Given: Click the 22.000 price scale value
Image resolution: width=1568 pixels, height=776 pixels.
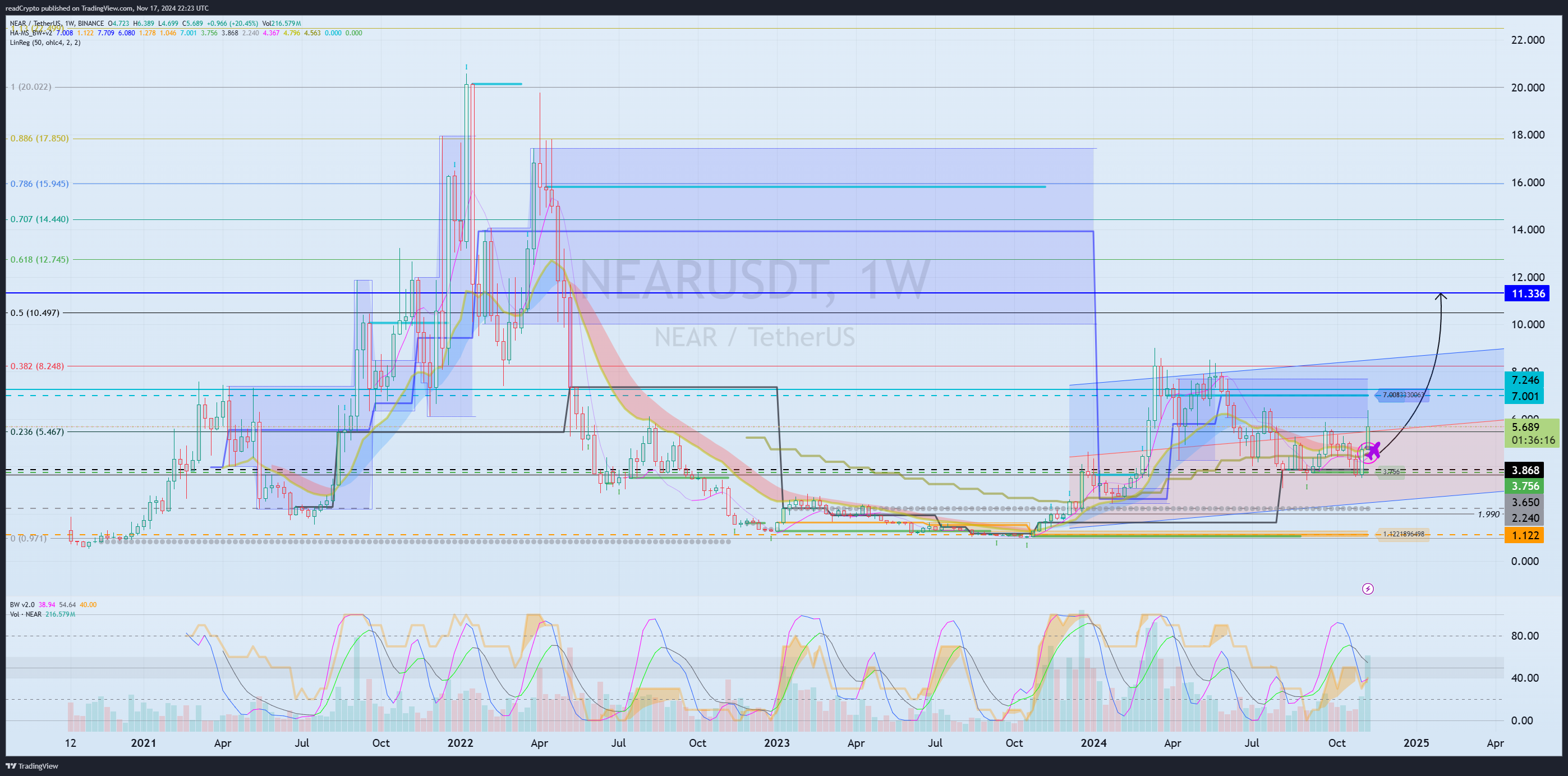Looking at the screenshot, I should click(1528, 40).
